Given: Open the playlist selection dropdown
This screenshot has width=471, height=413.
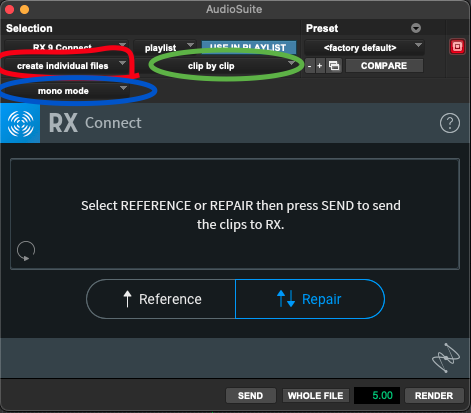Looking at the screenshot, I should pyautogui.click(x=165, y=48).
